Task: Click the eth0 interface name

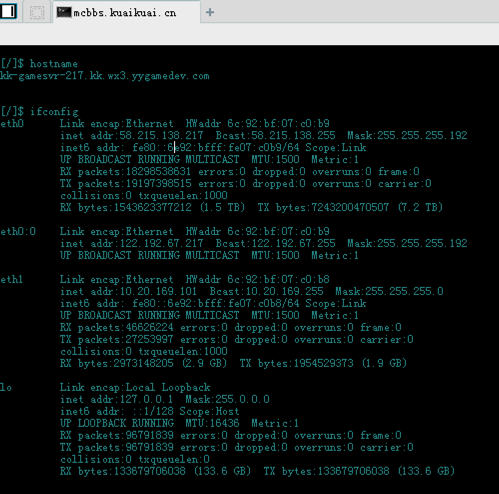Action: tap(12, 124)
